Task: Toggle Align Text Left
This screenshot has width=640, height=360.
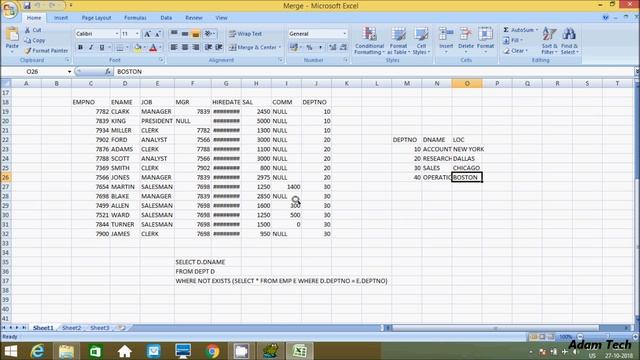Action: tap(174, 47)
